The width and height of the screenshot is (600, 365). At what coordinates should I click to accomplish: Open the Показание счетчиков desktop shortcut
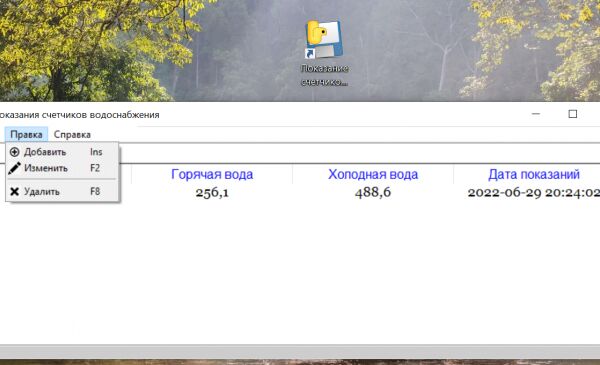coord(324,54)
